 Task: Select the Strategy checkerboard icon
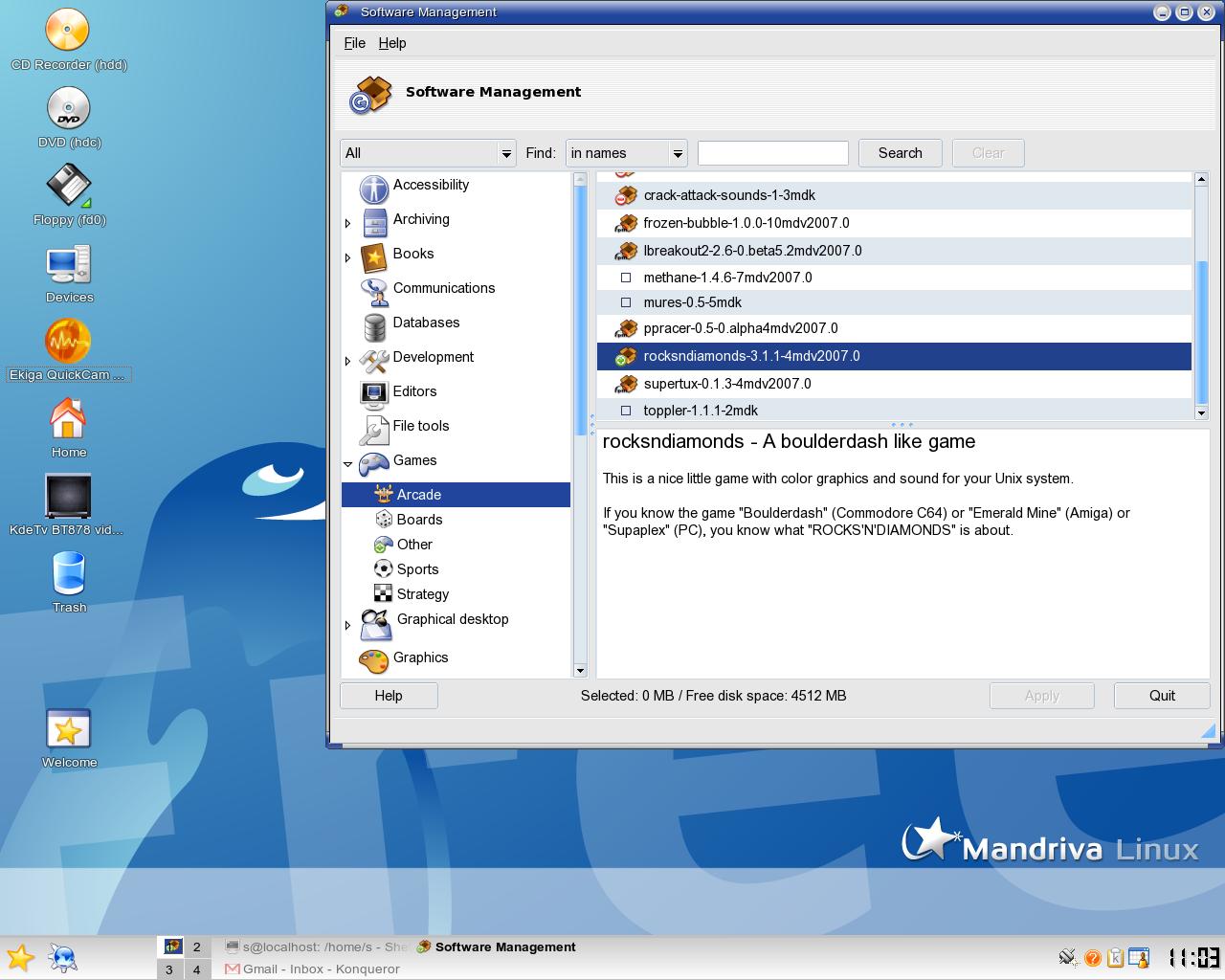click(x=383, y=593)
